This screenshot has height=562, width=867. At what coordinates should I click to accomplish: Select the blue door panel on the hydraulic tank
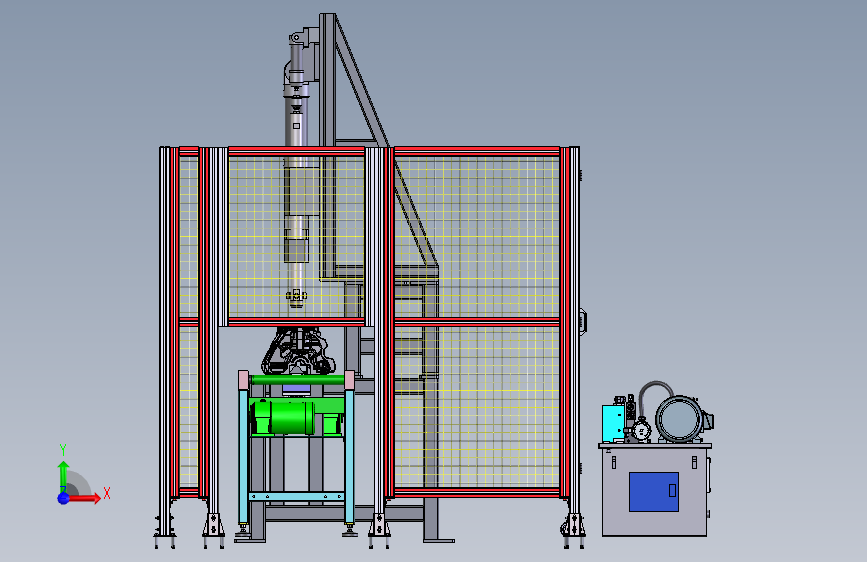click(x=654, y=492)
